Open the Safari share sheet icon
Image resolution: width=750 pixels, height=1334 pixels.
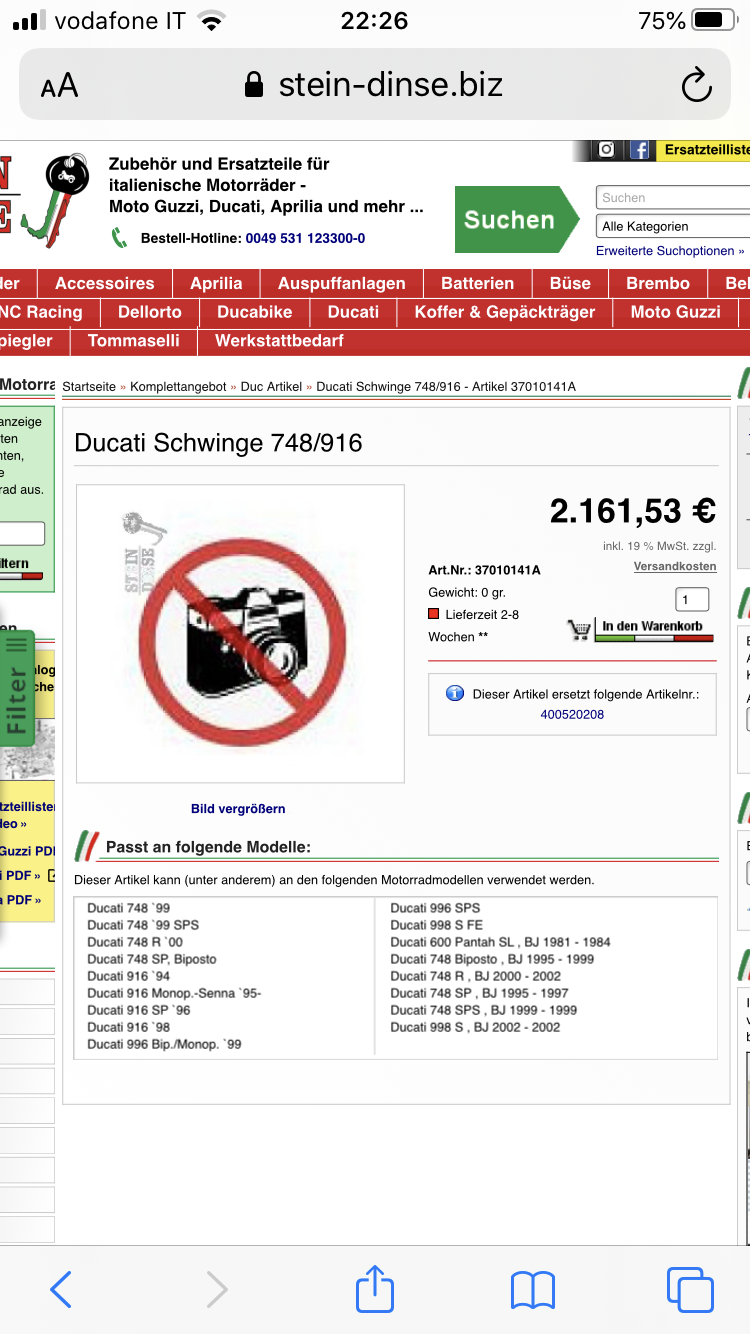(x=375, y=1287)
